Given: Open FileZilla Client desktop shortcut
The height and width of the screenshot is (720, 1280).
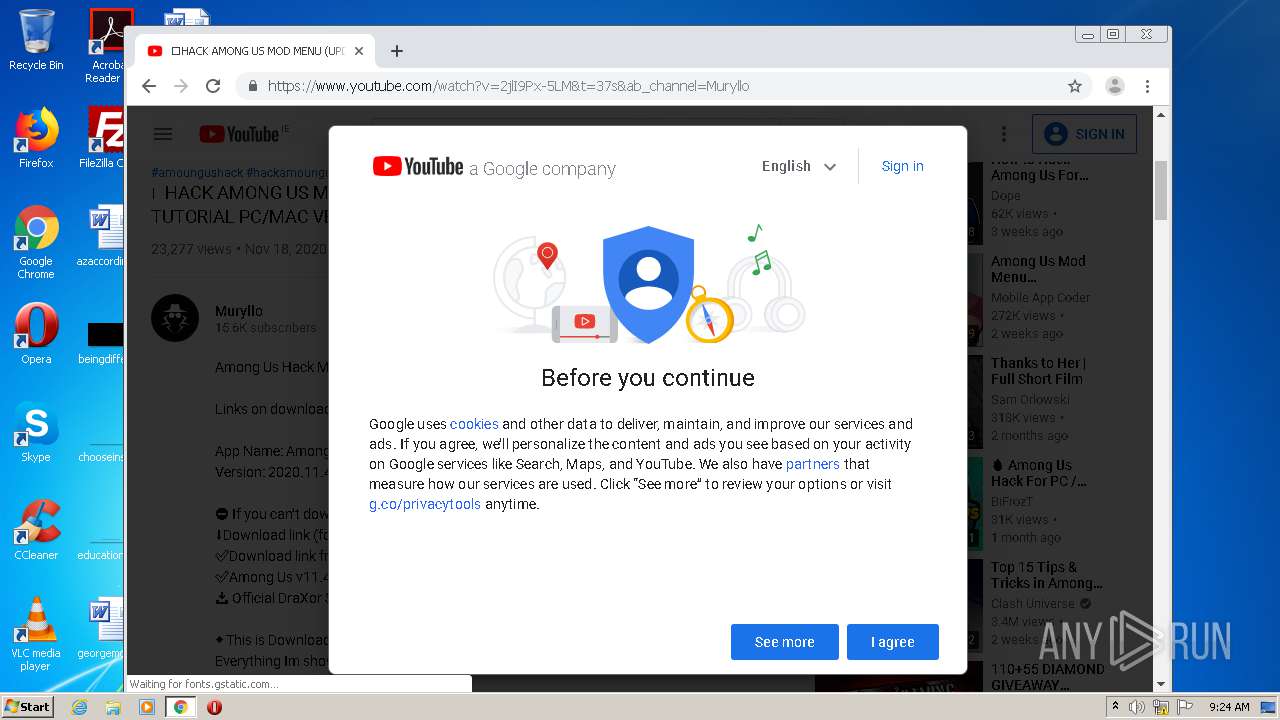Looking at the screenshot, I should 103,138.
